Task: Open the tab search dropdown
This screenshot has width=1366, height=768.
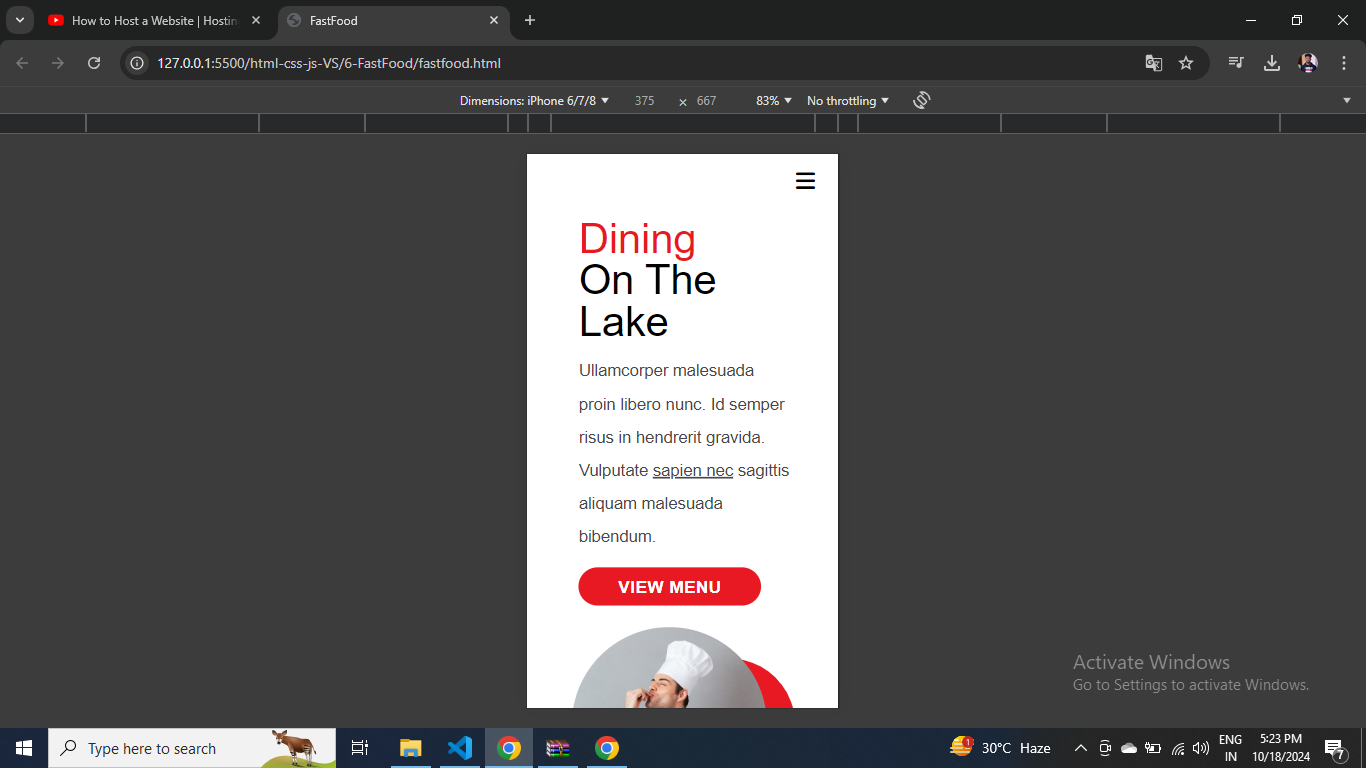Action: pyautogui.click(x=19, y=20)
